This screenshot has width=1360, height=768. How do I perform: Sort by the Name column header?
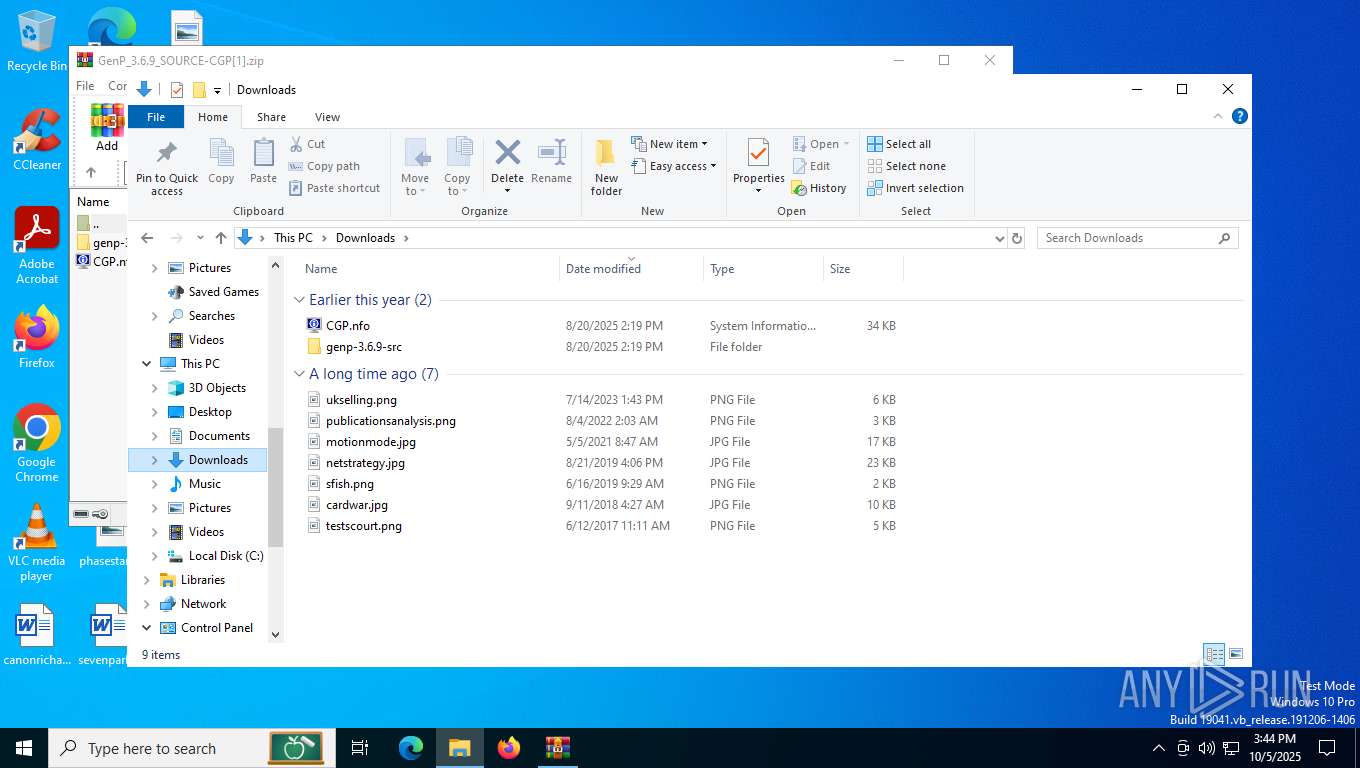428,269
